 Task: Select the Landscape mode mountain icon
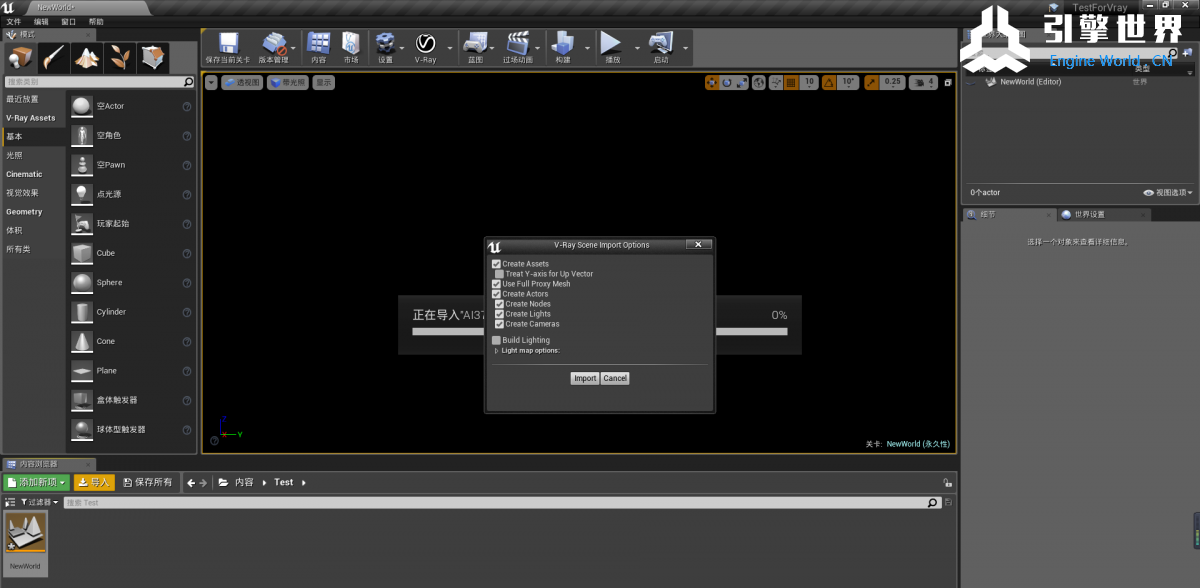click(x=87, y=57)
